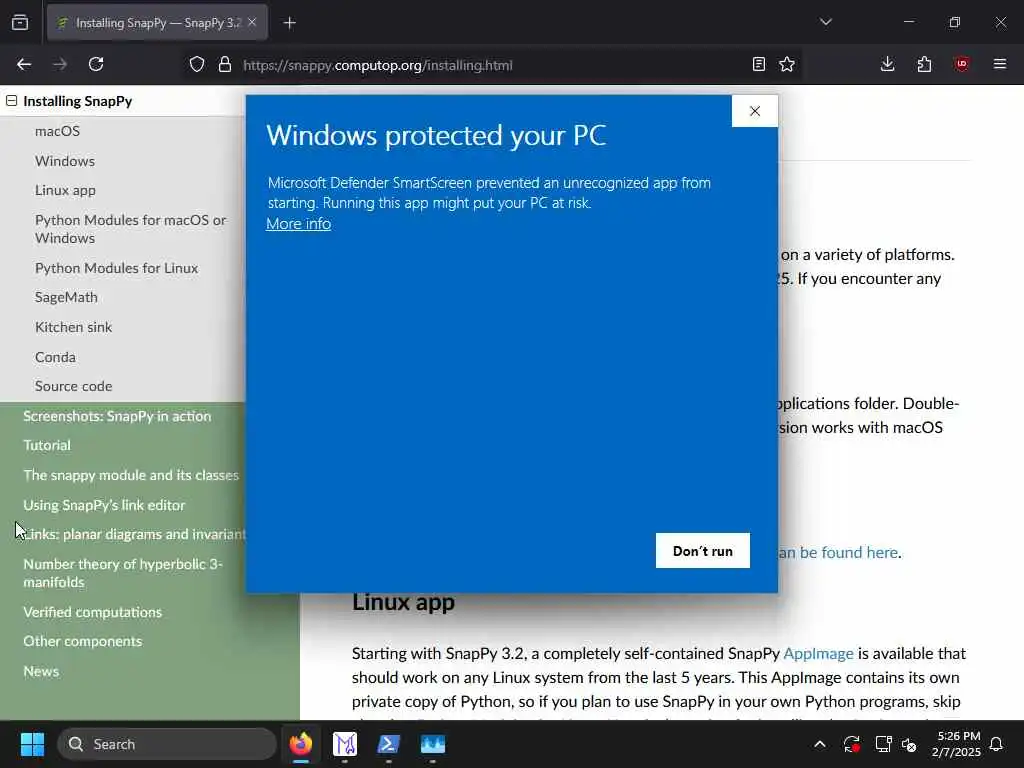Click the taskbar Search box
Viewport: 1024px width, 768px height.
tap(167, 744)
